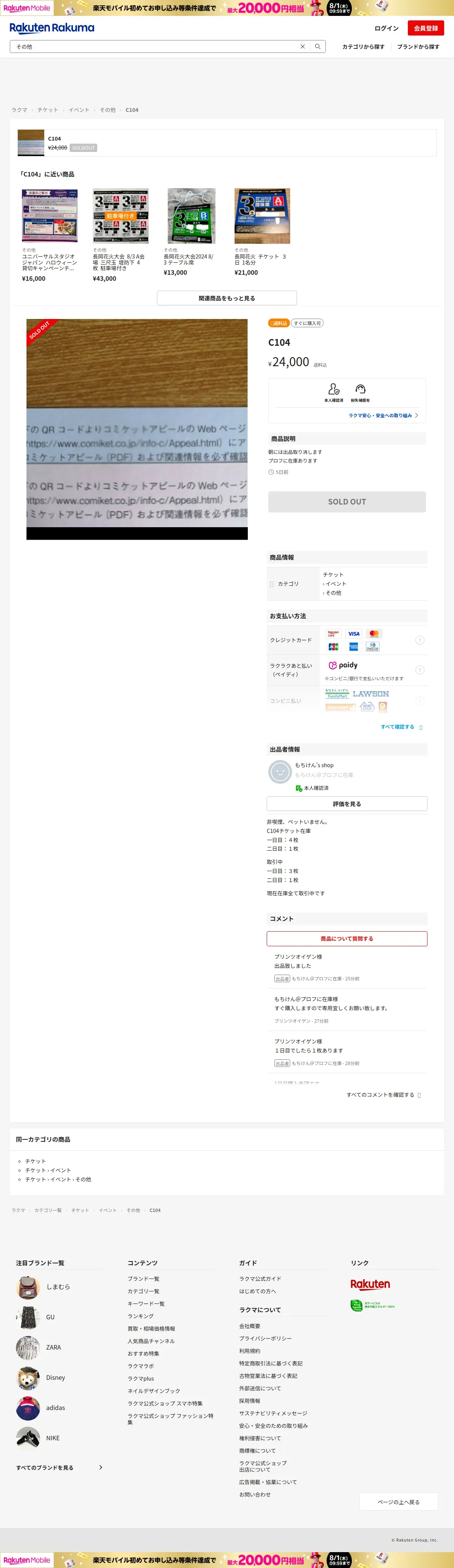This screenshot has width=454, height=1568.
Task: Open カテゴリ一覧 in bottom breadcrumb
Action: (x=48, y=1211)
